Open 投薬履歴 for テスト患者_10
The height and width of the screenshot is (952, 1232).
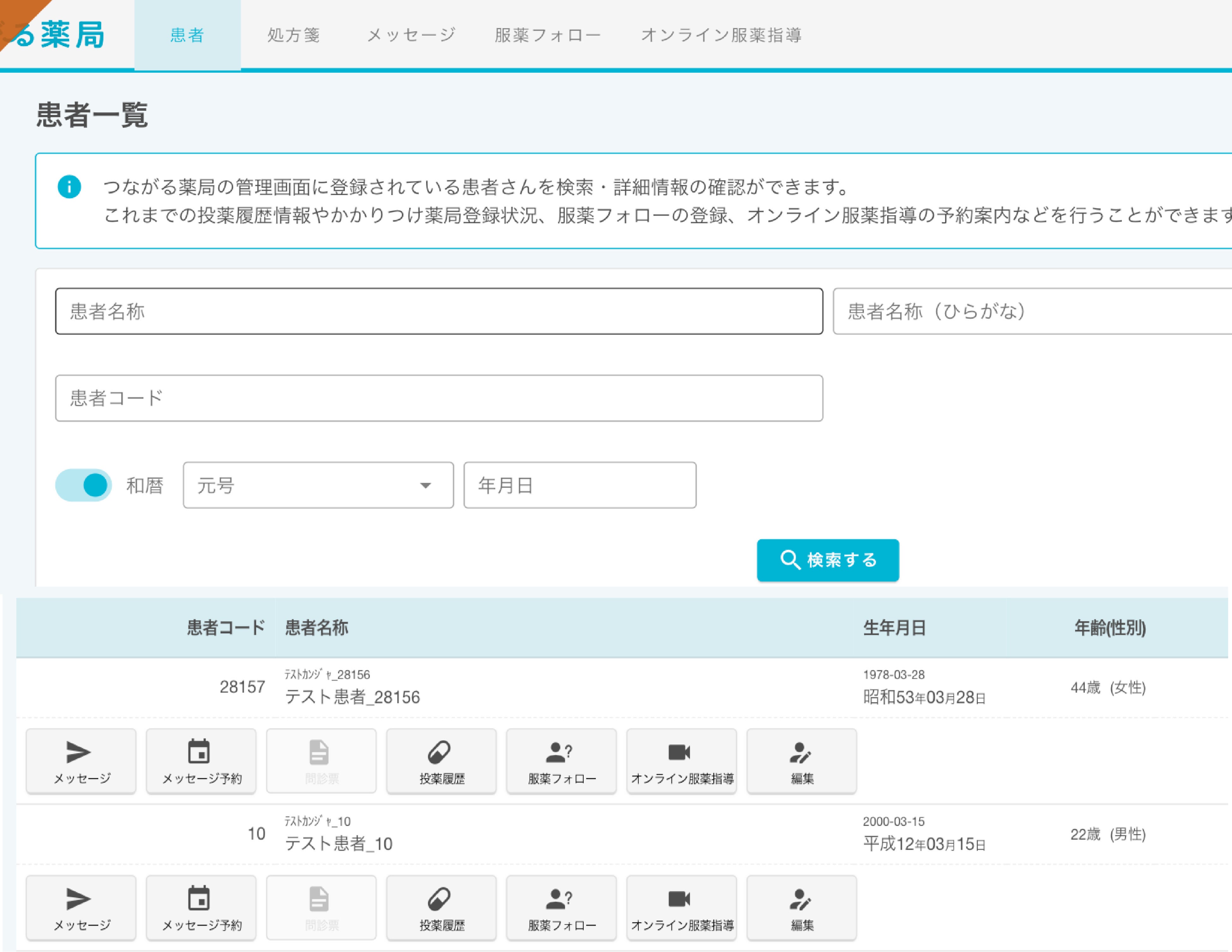(441, 907)
